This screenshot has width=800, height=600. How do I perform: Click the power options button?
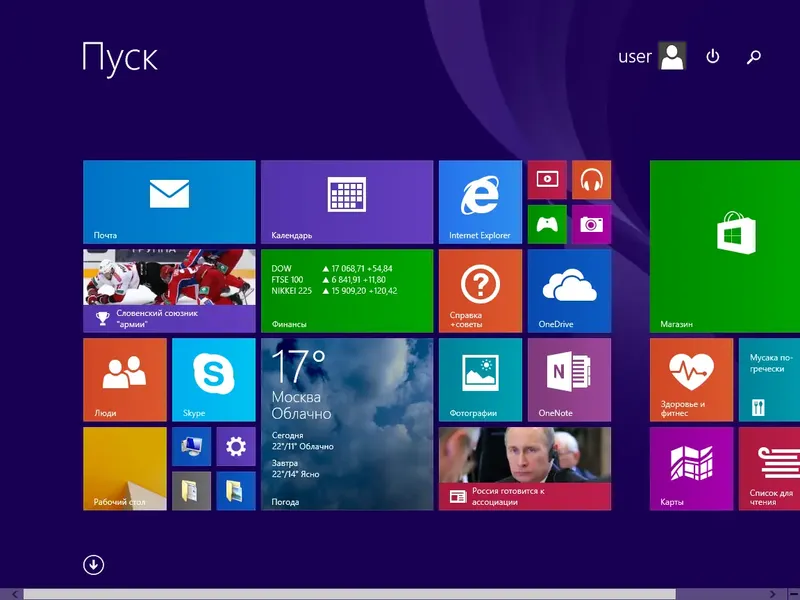713,56
